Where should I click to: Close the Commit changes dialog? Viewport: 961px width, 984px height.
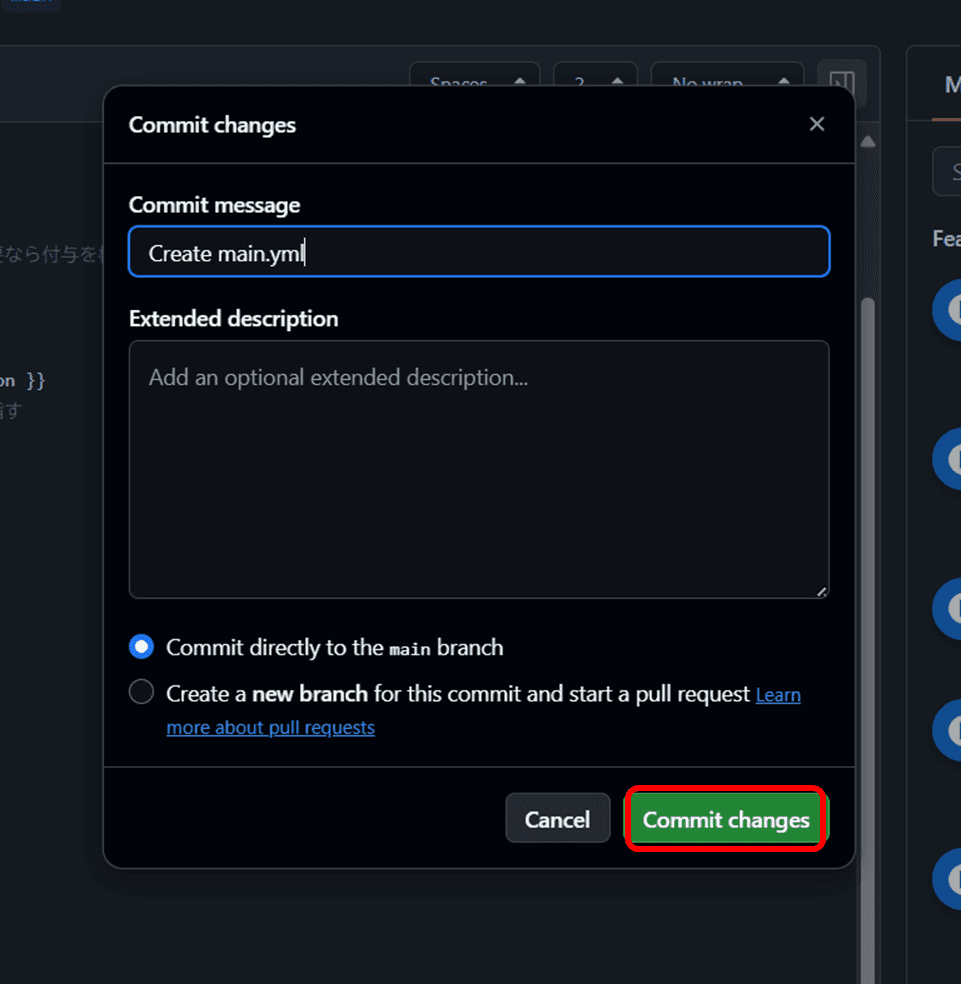[x=817, y=124]
